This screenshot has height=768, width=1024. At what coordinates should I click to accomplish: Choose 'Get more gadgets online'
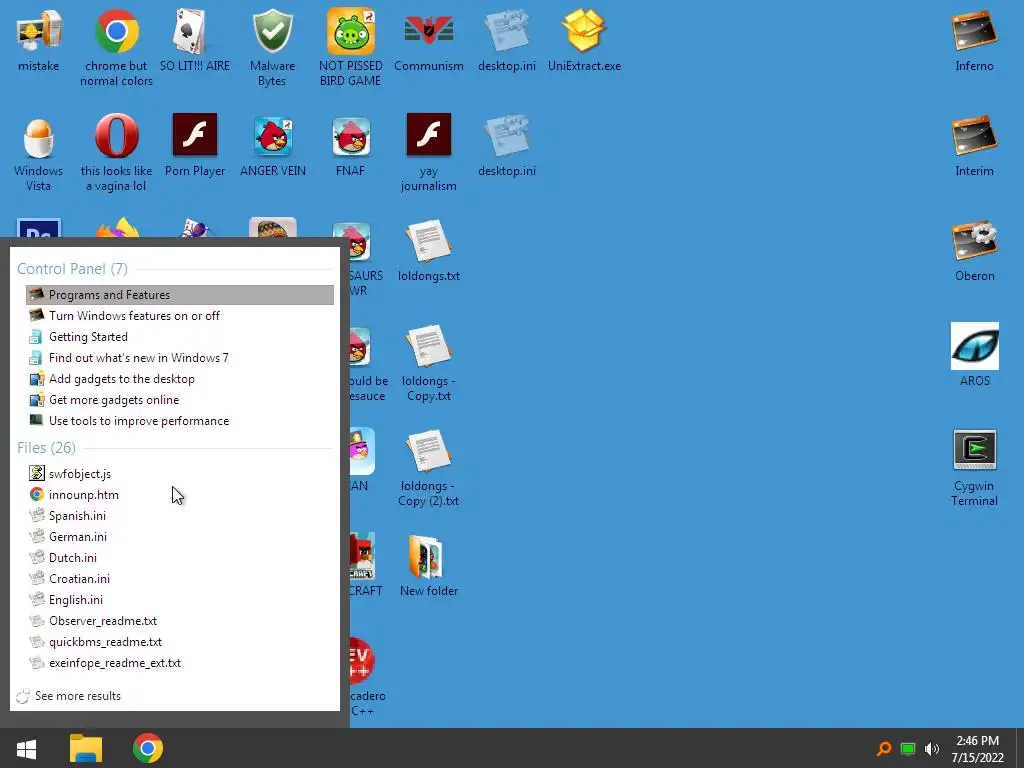(180, 399)
